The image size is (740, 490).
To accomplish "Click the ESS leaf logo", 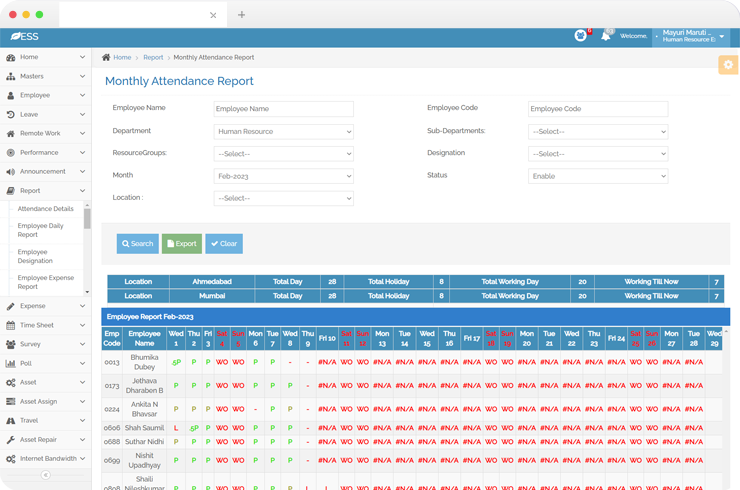I will (x=25, y=36).
